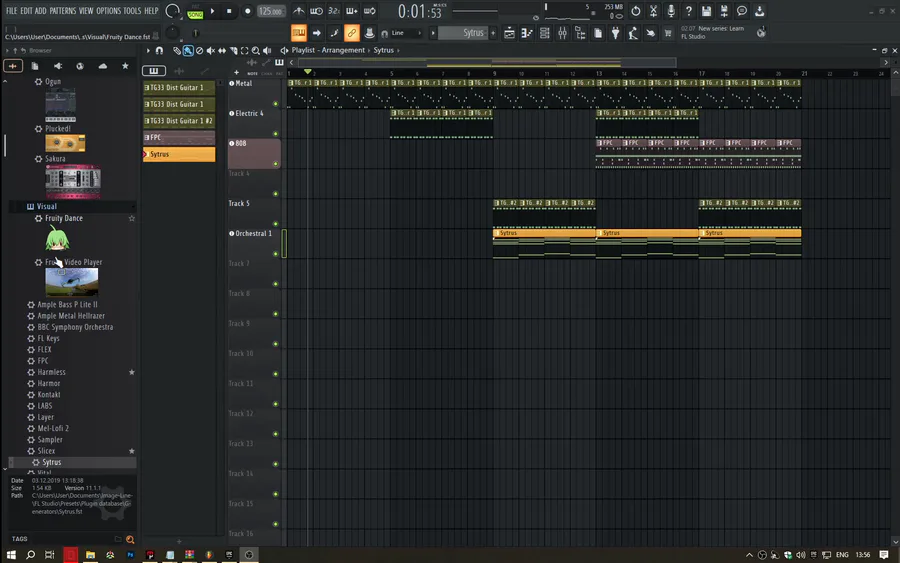This screenshot has height=563, width=900.
Task: Open the Channel rack toolbar icon
Action: point(545,33)
